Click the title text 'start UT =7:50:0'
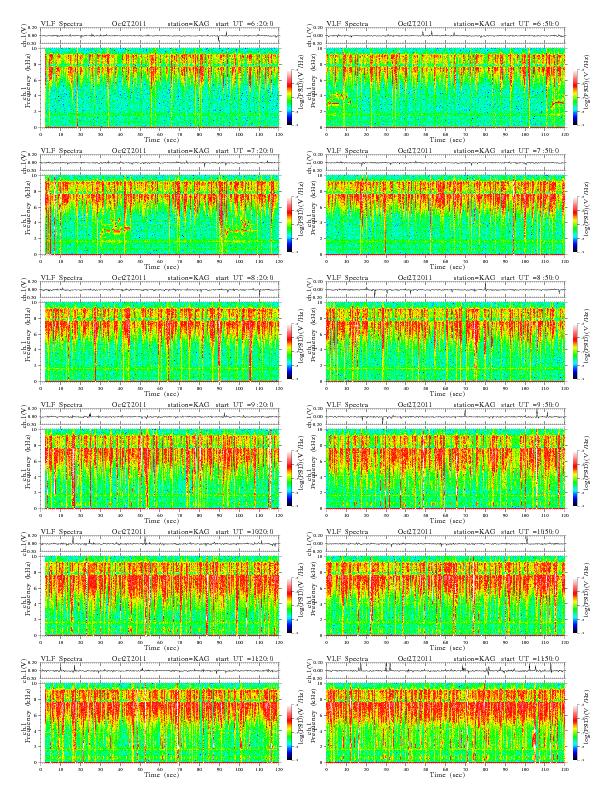The width and height of the screenshot is (612, 792). pyautogui.click(x=531, y=151)
